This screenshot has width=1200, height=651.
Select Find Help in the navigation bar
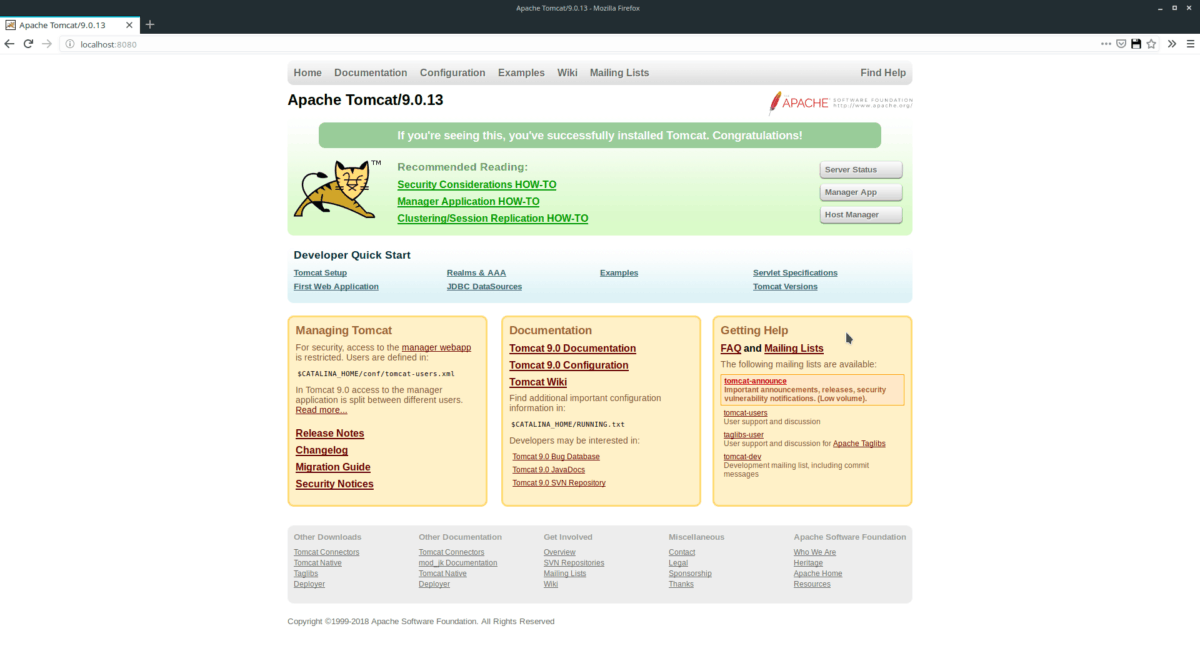(x=882, y=73)
